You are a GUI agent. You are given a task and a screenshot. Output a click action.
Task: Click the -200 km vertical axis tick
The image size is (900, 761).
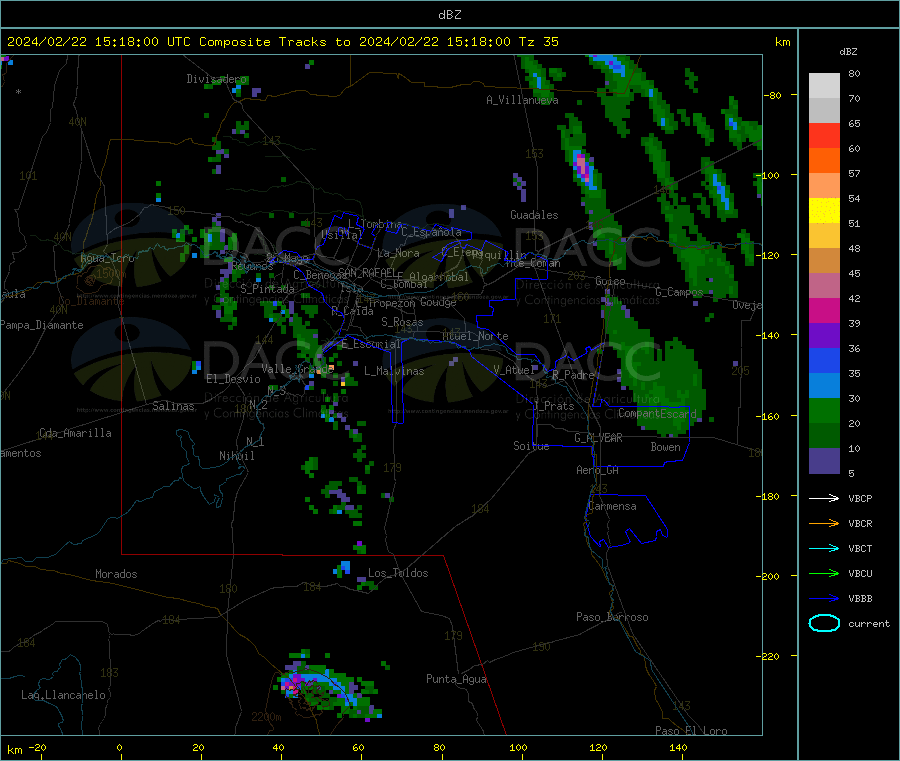click(x=770, y=576)
